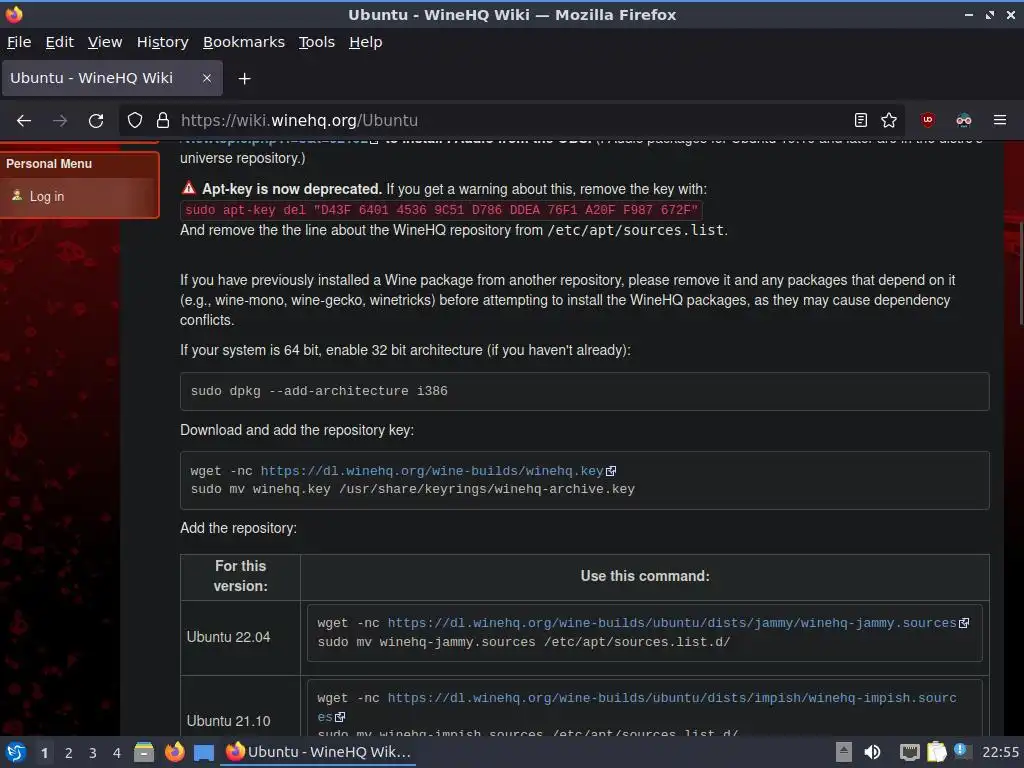This screenshot has width=1024, height=768.
Task: Launch Firefox from the taskbar quick launcher
Action: 174,752
